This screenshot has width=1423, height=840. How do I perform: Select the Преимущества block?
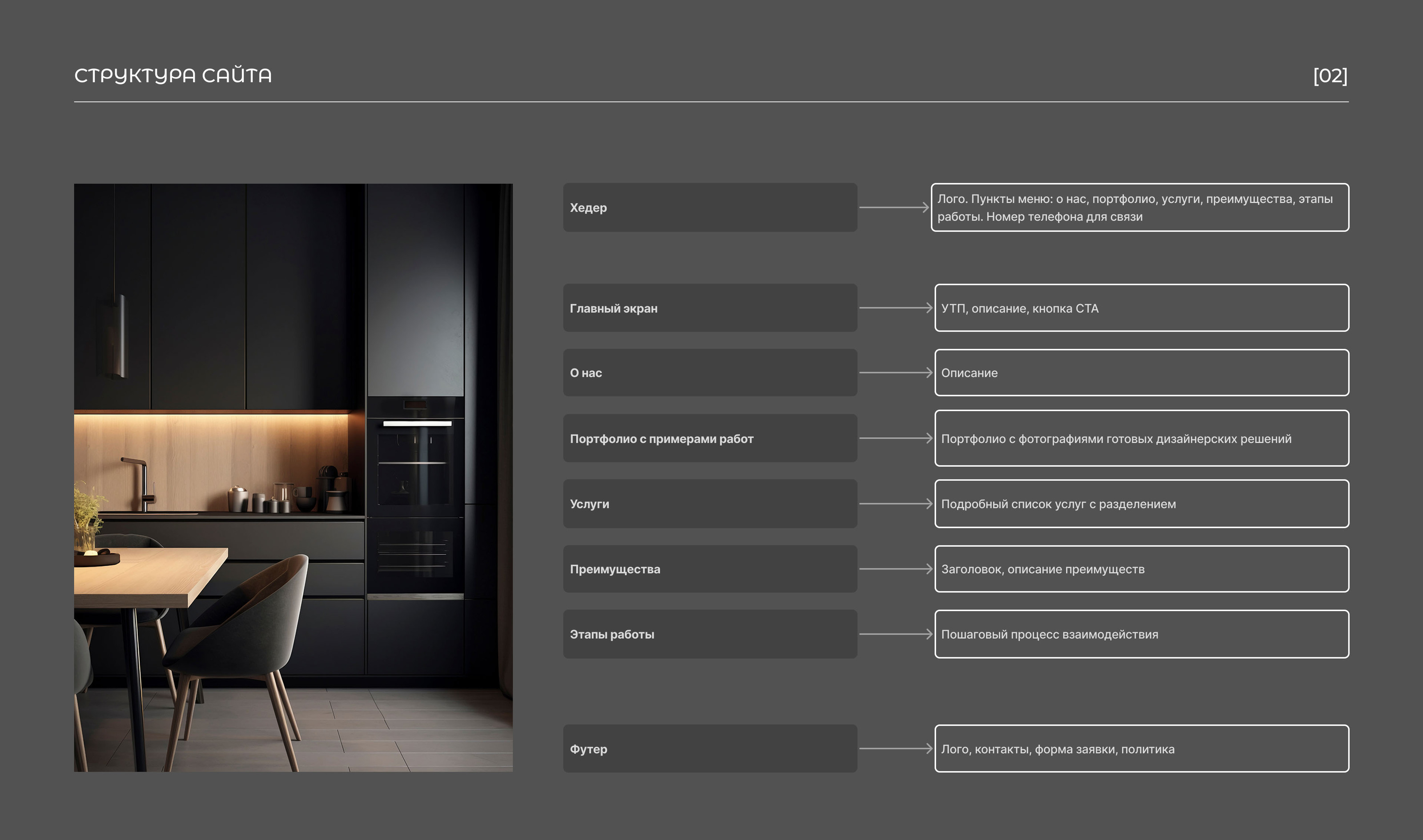click(x=710, y=569)
